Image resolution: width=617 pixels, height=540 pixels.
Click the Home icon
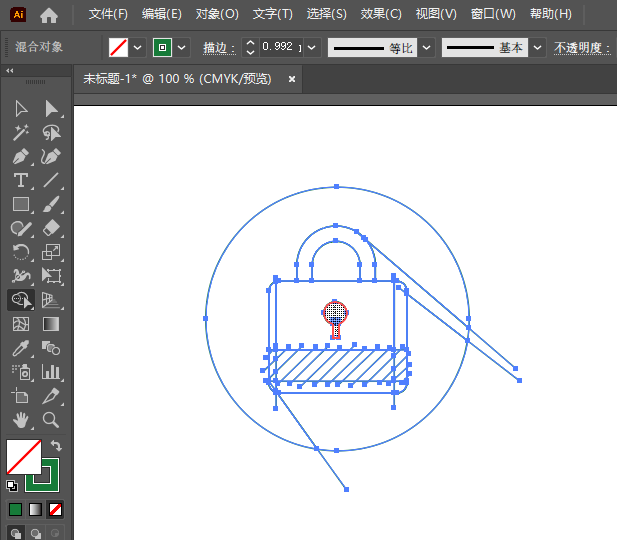[x=49, y=15]
